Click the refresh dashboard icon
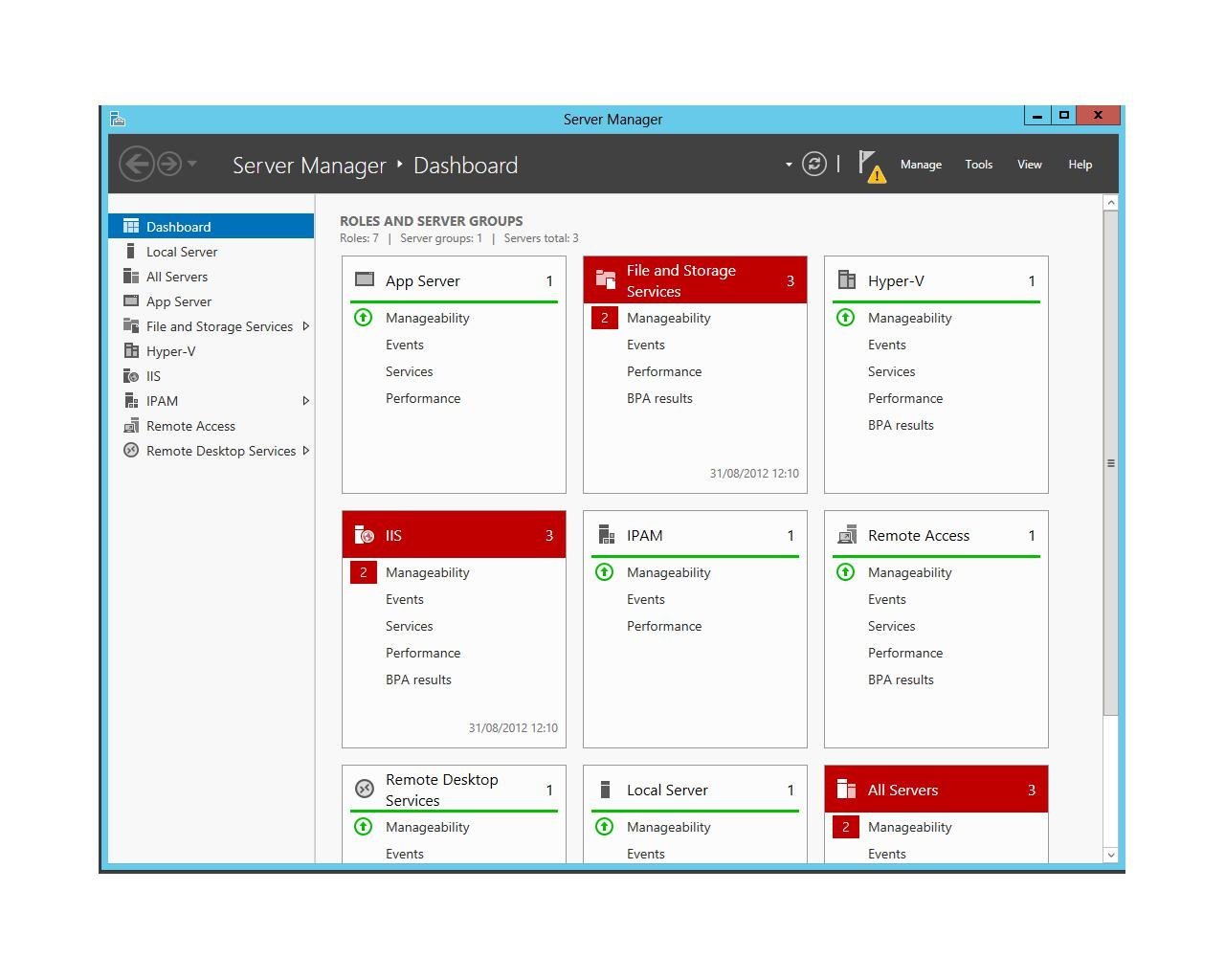1225x980 pixels. pyautogui.click(x=813, y=165)
